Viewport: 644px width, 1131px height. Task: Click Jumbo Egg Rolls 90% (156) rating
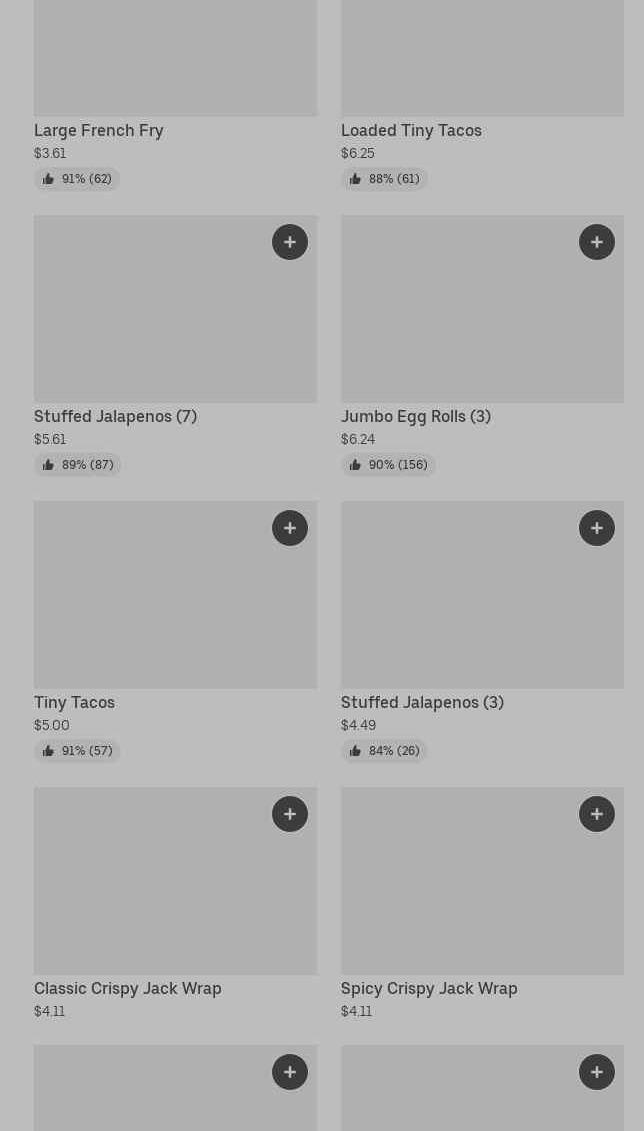coord(388,465)
